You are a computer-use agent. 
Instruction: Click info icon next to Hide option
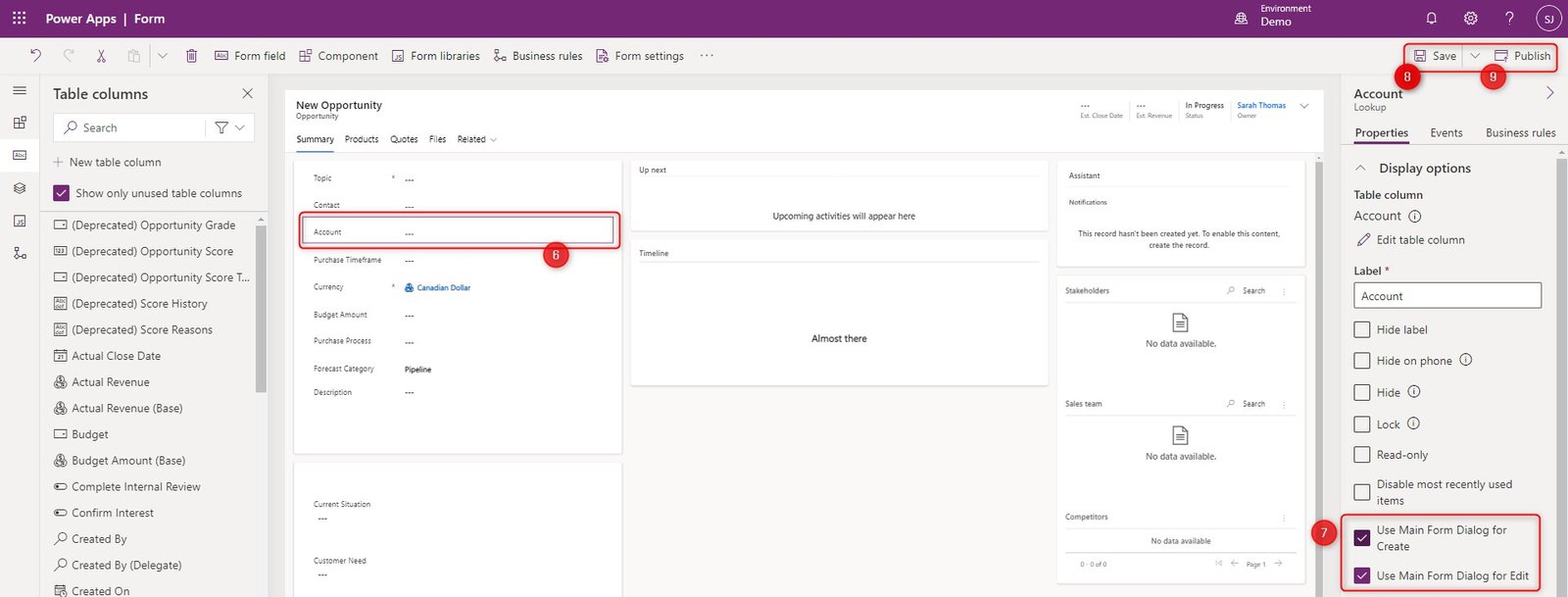point(1414,391)
